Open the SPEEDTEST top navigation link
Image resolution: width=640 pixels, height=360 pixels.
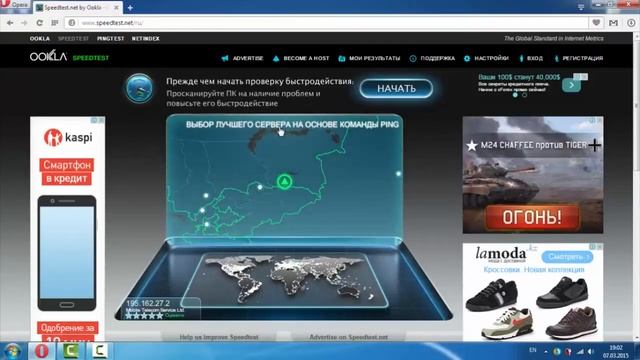(x=73, y=38)
